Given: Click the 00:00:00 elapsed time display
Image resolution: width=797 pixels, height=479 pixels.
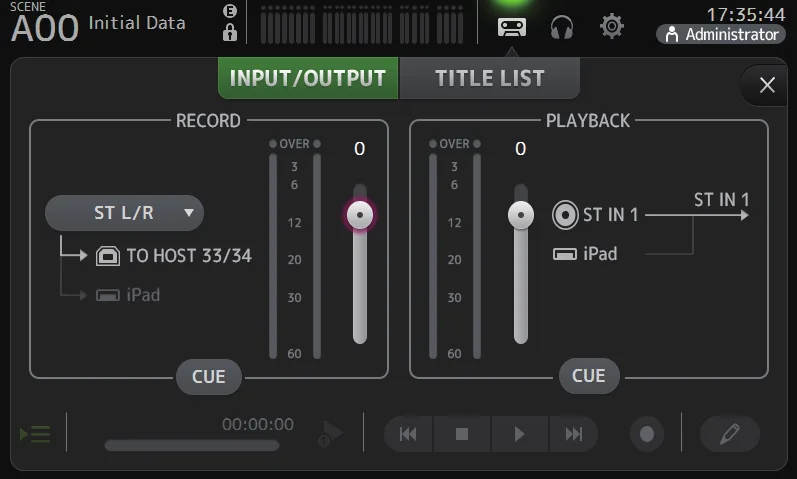Looking at the screenshot, I should [258, 424].
